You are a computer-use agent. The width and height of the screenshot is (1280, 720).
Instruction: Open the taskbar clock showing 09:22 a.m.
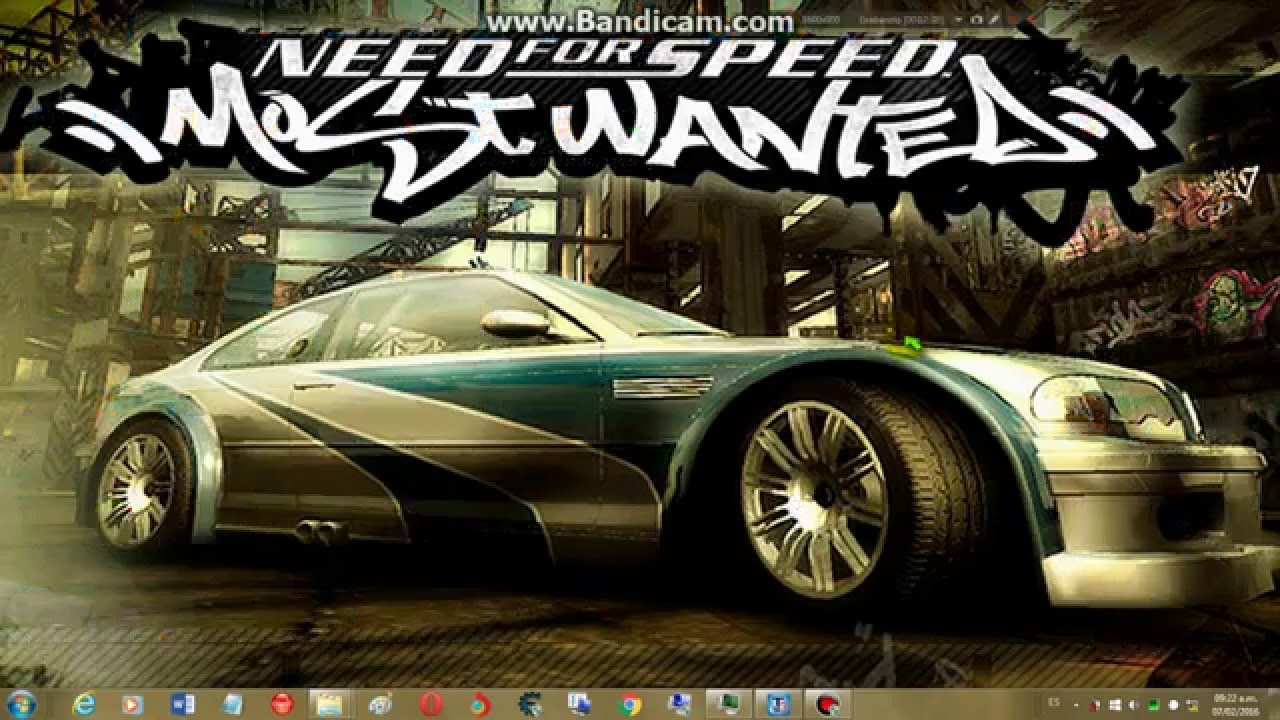click(1236, 705)
